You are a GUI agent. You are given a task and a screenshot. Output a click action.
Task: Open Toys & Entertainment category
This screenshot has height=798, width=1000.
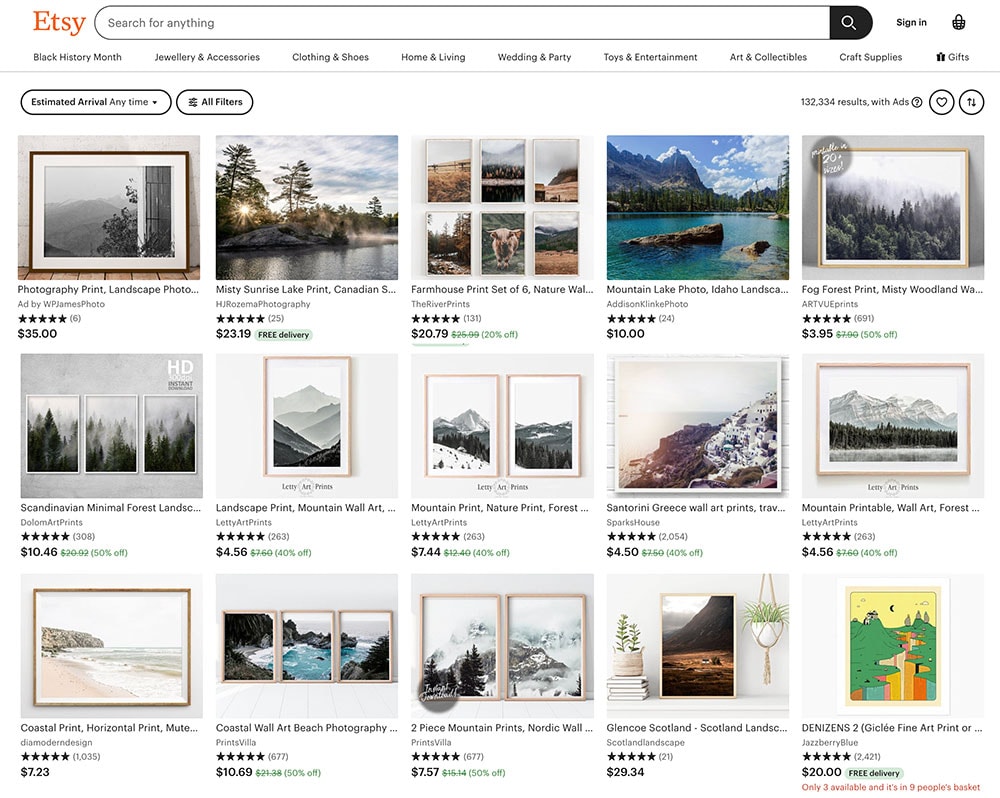point(651,57)
